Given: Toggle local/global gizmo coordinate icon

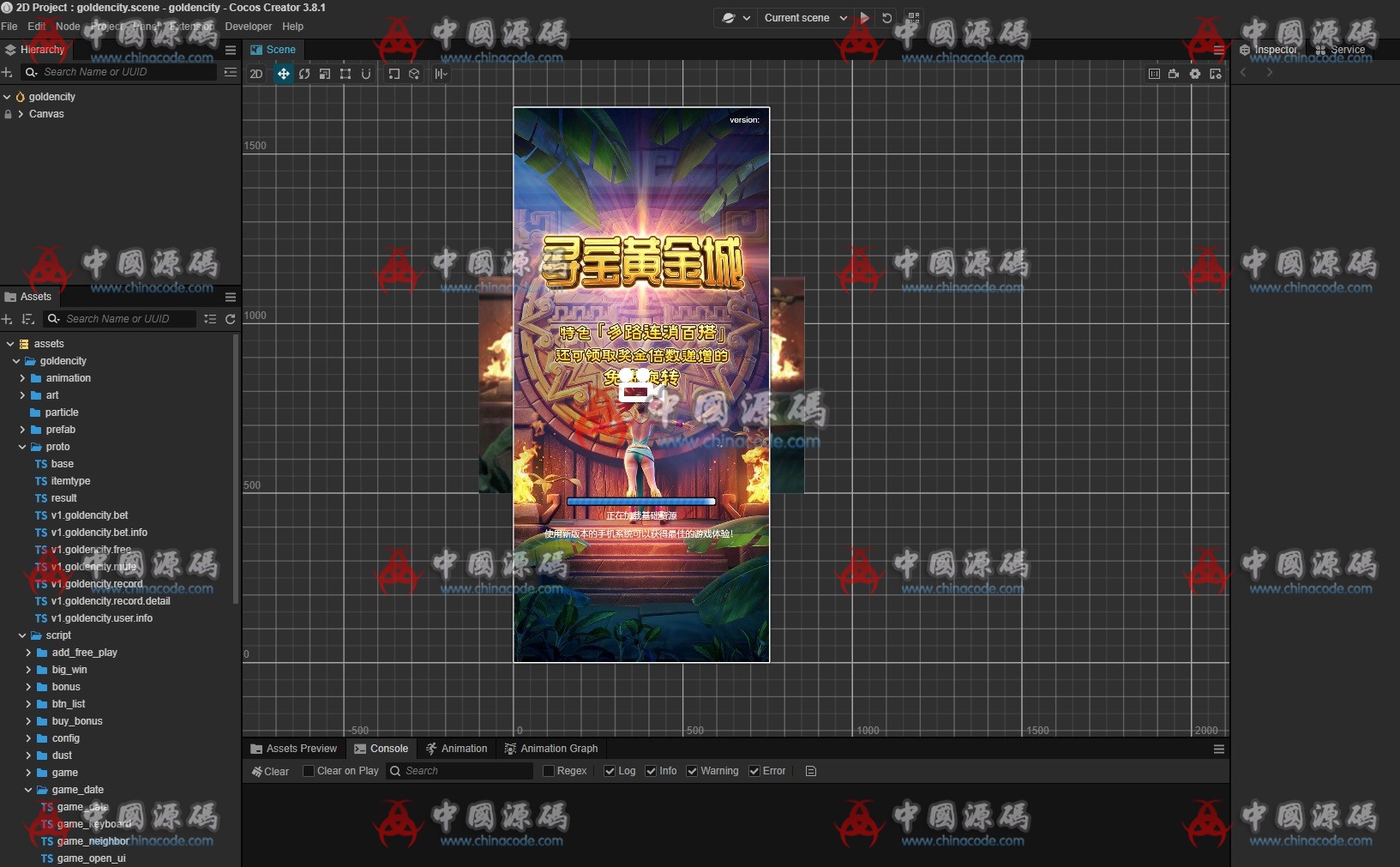Looking at the screenshot, I should [414, 74].
